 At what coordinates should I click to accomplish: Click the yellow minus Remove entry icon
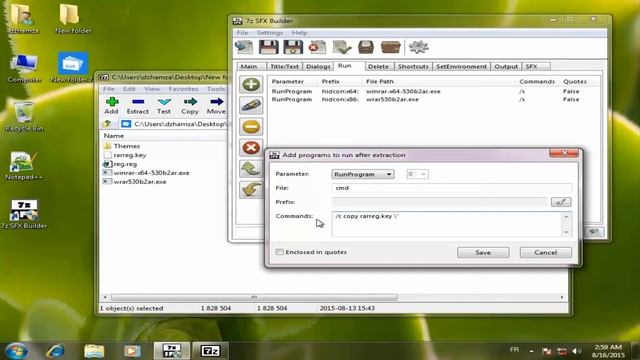coord(251,127)
